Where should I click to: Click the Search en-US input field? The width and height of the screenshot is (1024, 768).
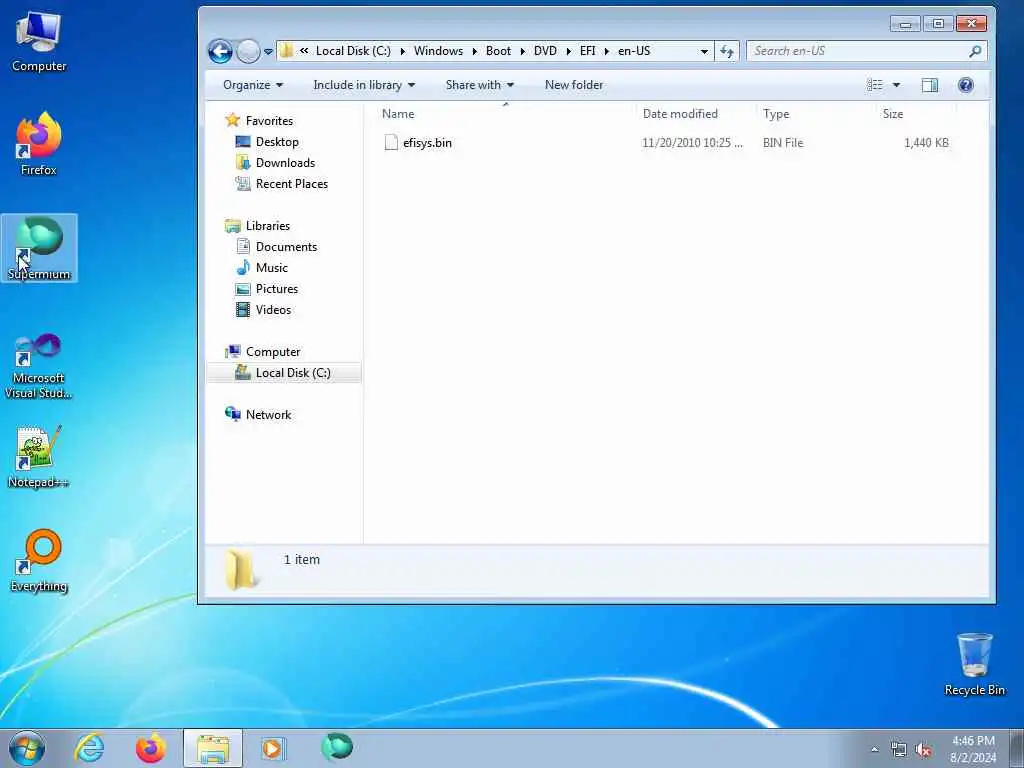(857, 51)
